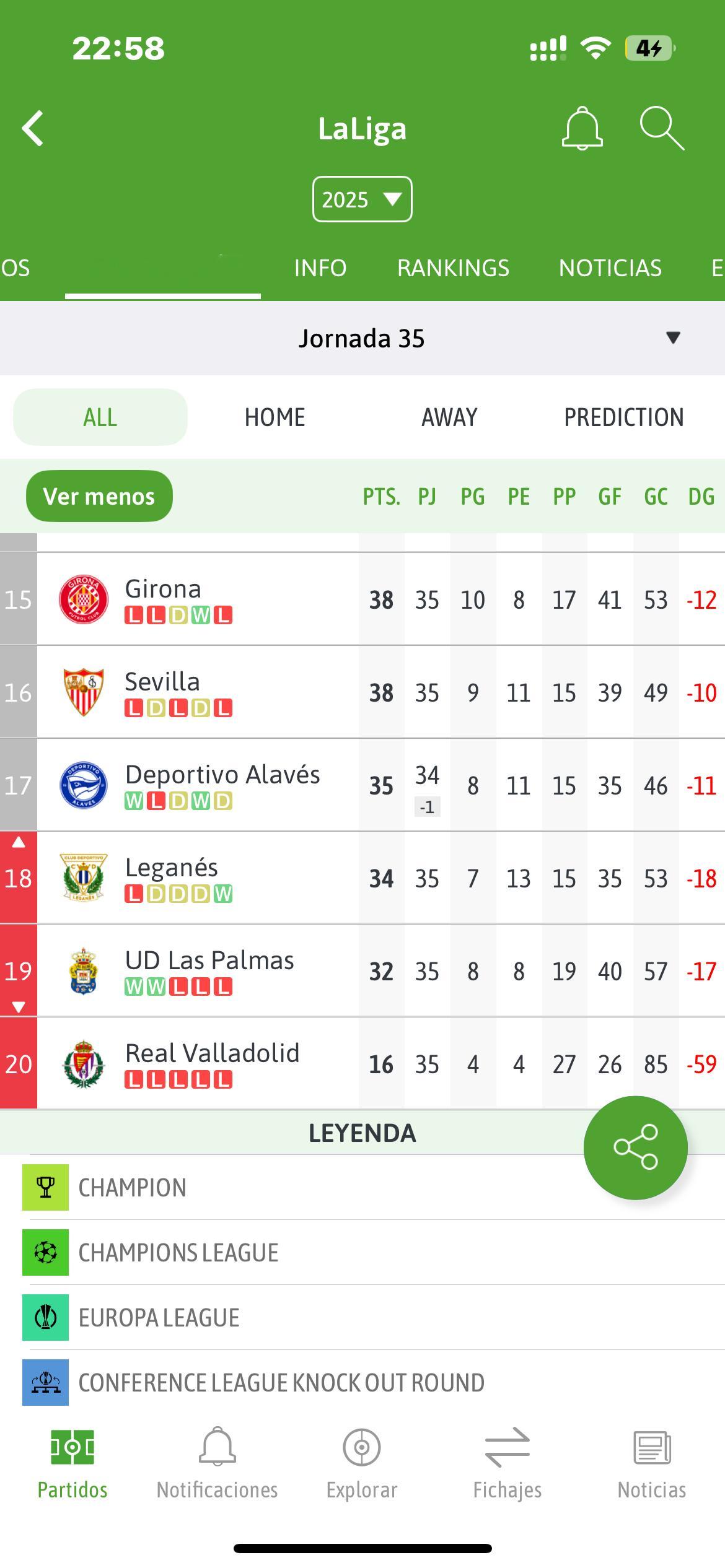725x1568 pixels.
Task: Open the PREDICTION view
Action: [x=623, y=417]
